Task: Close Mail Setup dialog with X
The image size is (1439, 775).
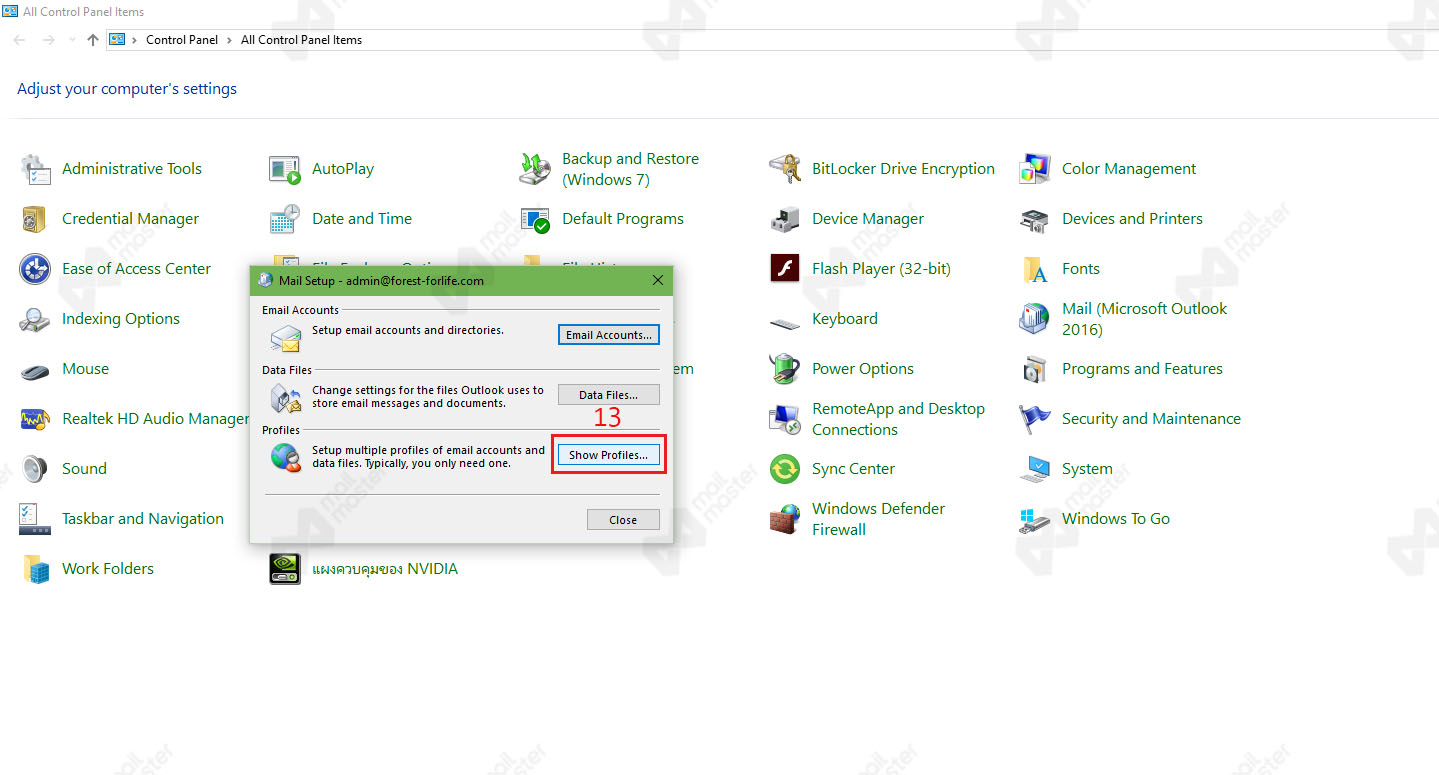Action: (657, 281)
